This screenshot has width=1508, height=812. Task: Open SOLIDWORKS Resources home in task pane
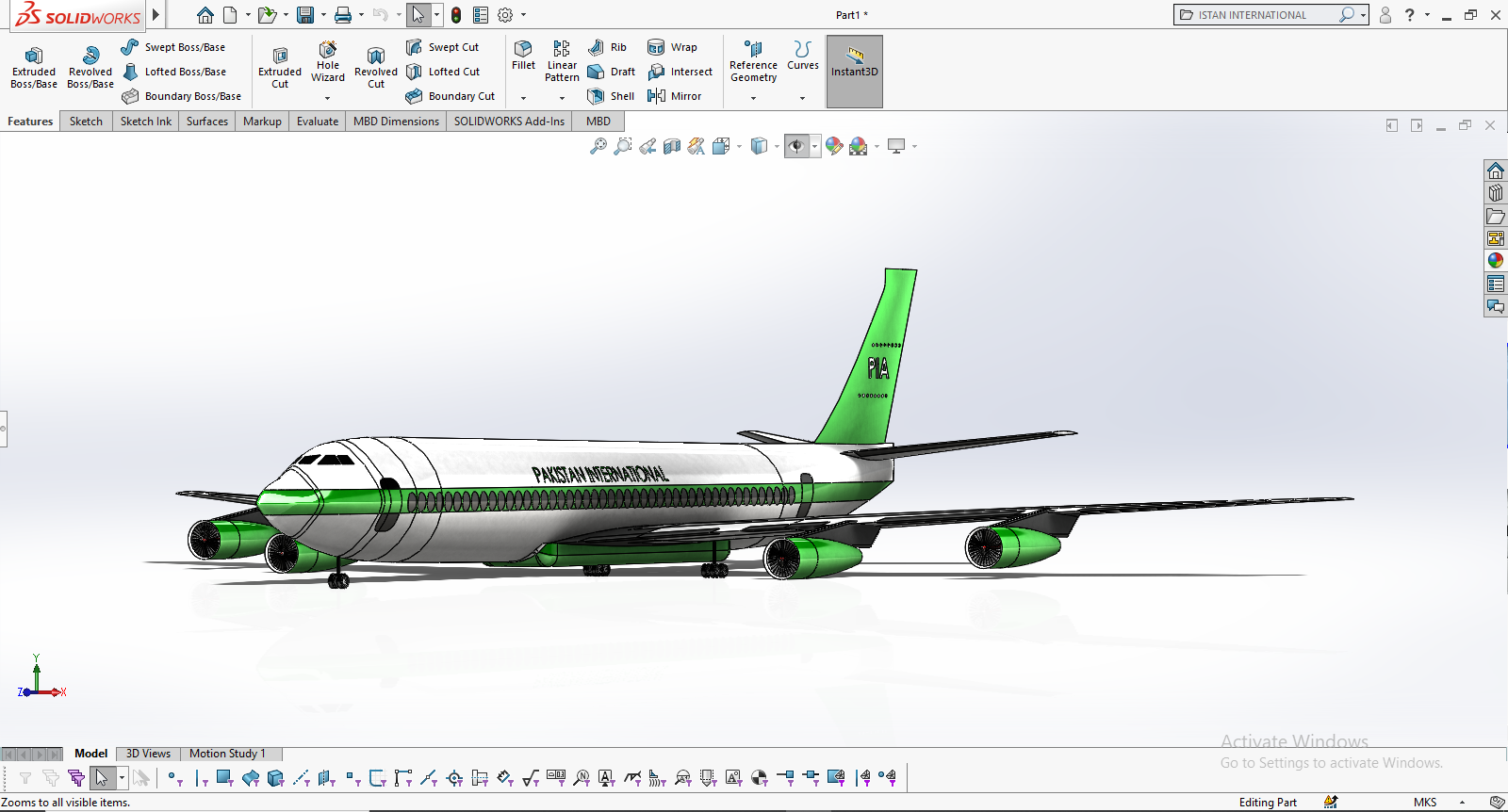click(x=1496, y=171)
